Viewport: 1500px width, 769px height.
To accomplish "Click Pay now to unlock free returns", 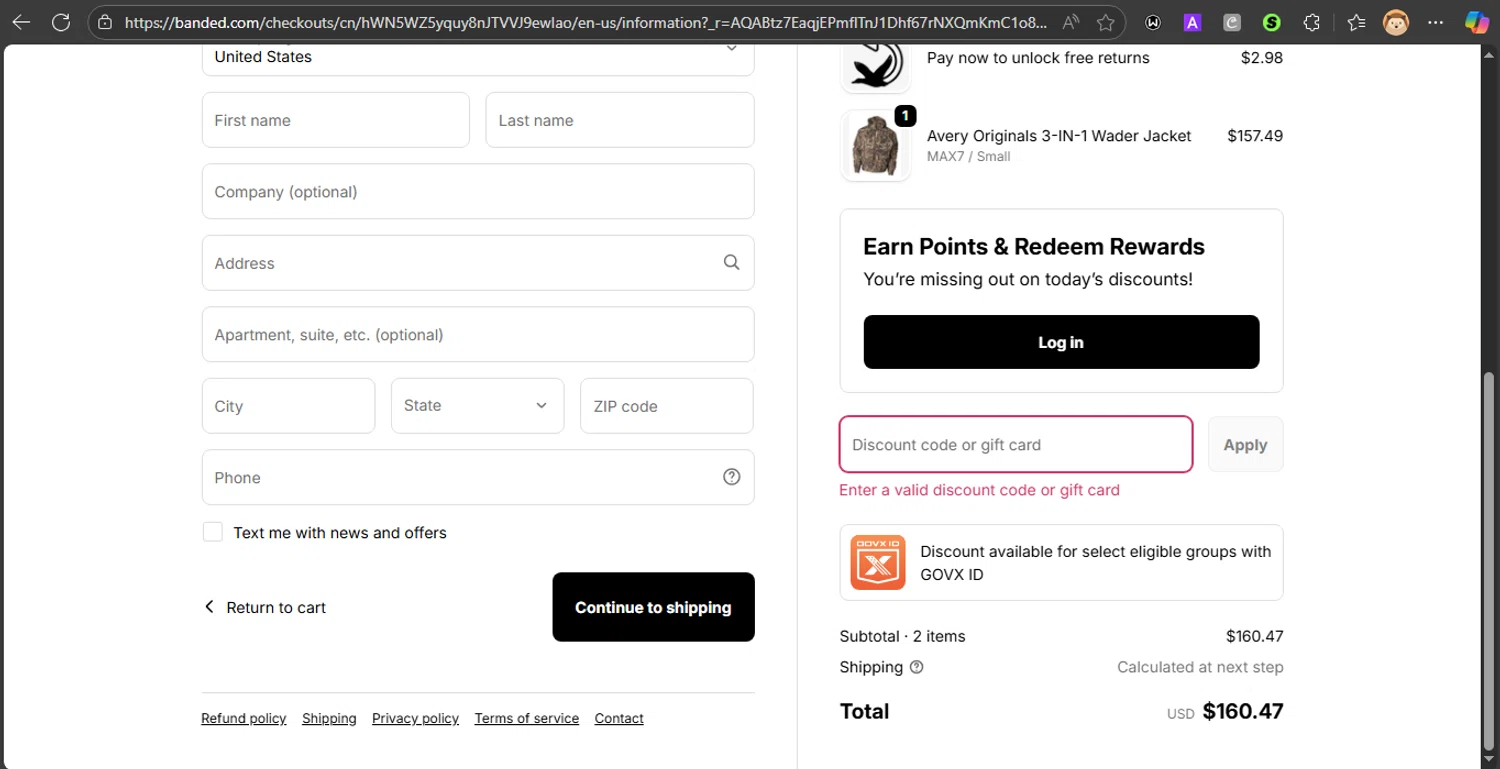I will [x=1038, y=57].
